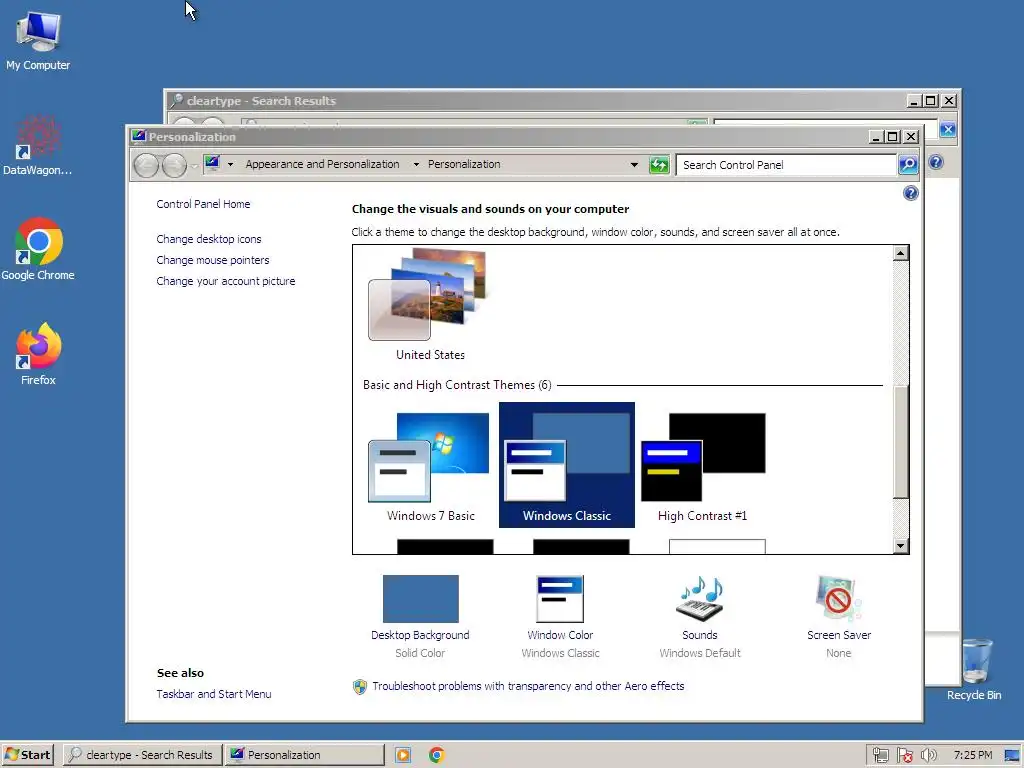Click the Back arrow in Personalization

click(x=146, y=165)
